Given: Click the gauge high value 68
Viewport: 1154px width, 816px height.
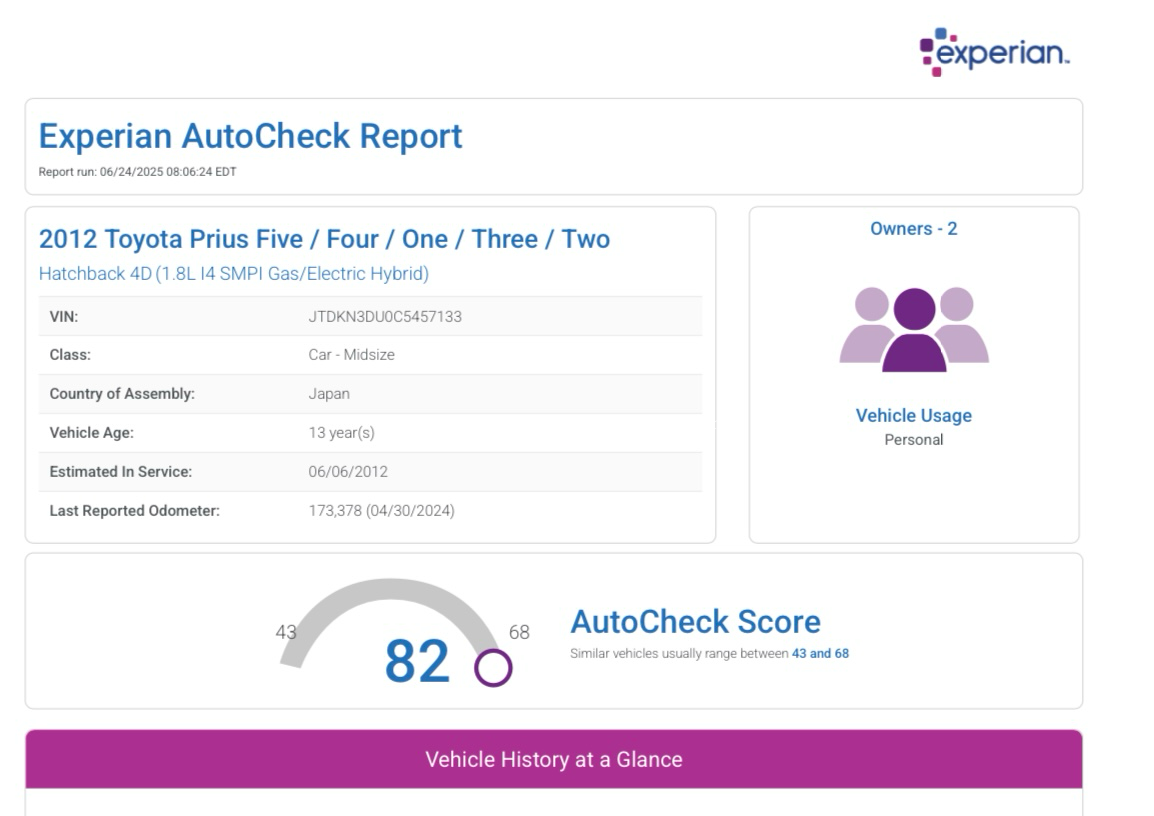Looking at the screenshot, I should (519, 632).
